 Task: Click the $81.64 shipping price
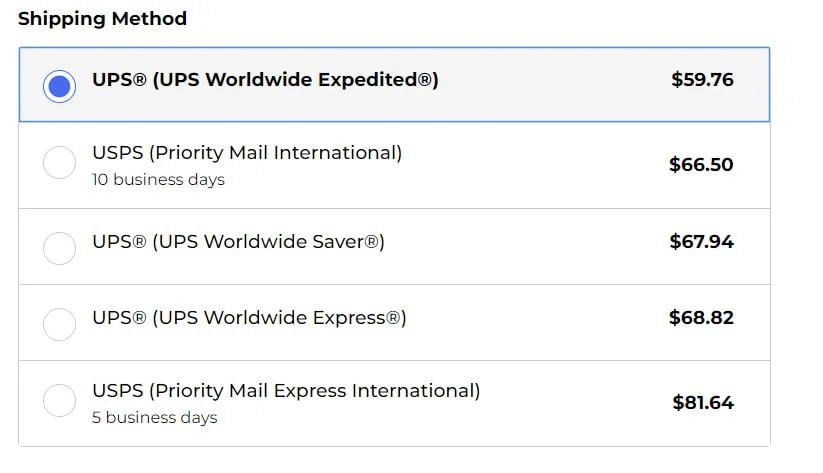(703, 403)
